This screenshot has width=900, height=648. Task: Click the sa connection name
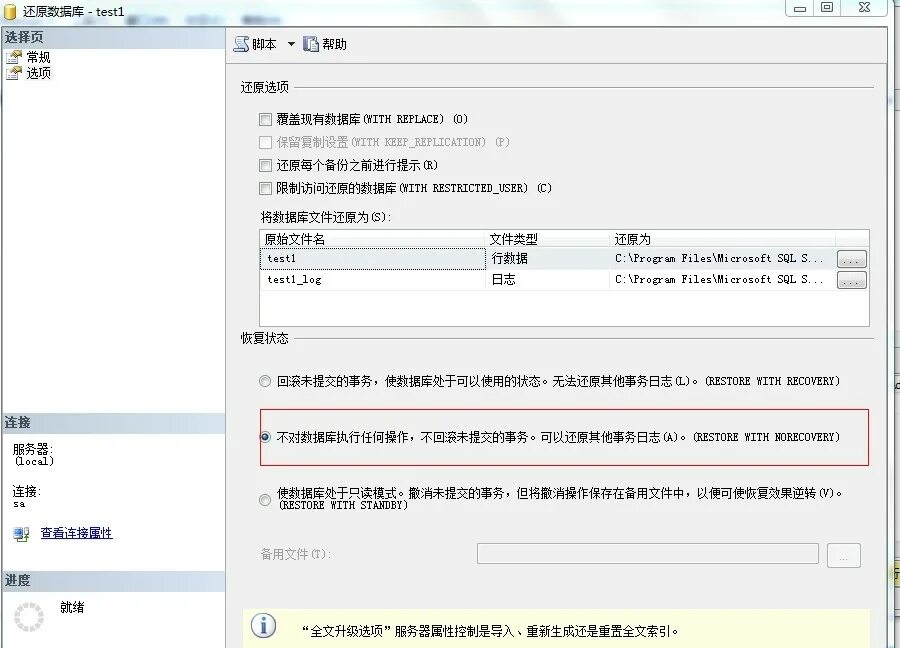[19, 505]
